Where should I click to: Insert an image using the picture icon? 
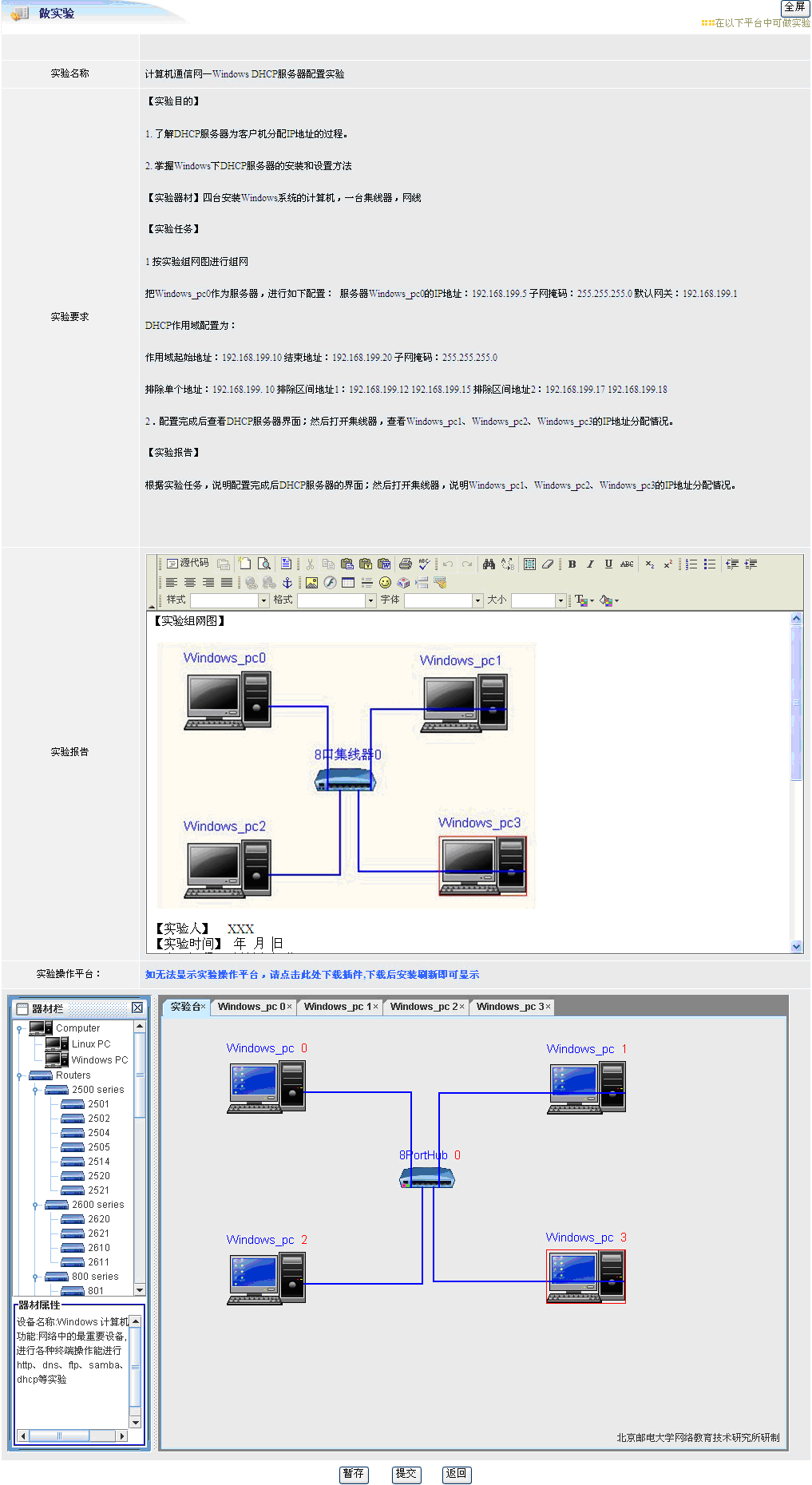(x=311, y=583)
